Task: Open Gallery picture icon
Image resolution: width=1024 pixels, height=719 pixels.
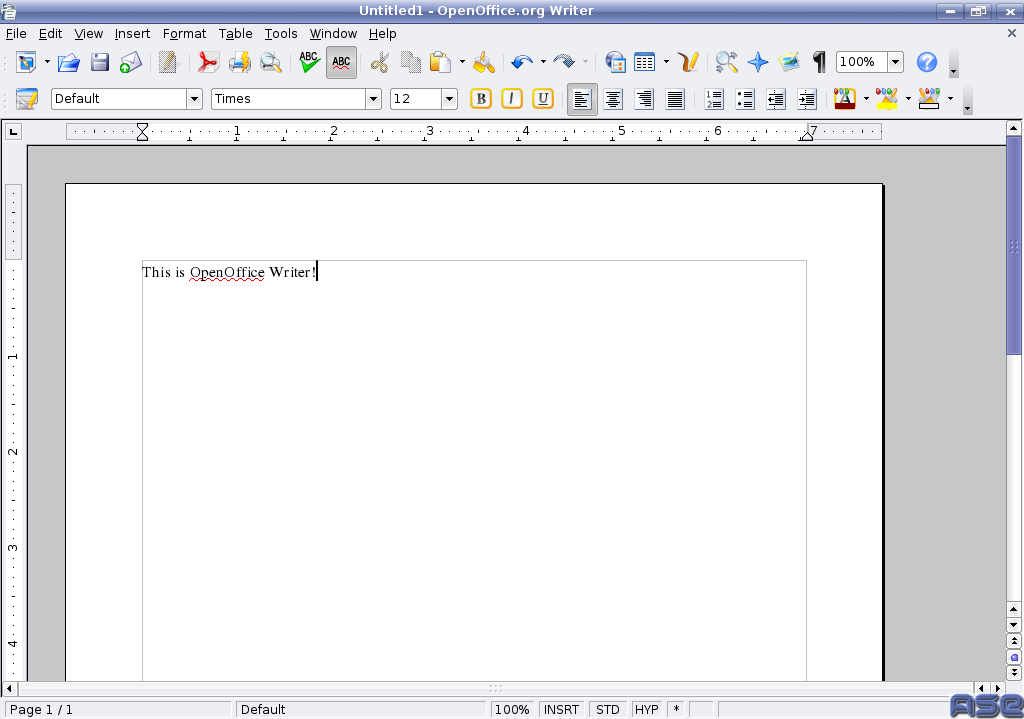Action: pyautogui.click(x=789, y=62)
